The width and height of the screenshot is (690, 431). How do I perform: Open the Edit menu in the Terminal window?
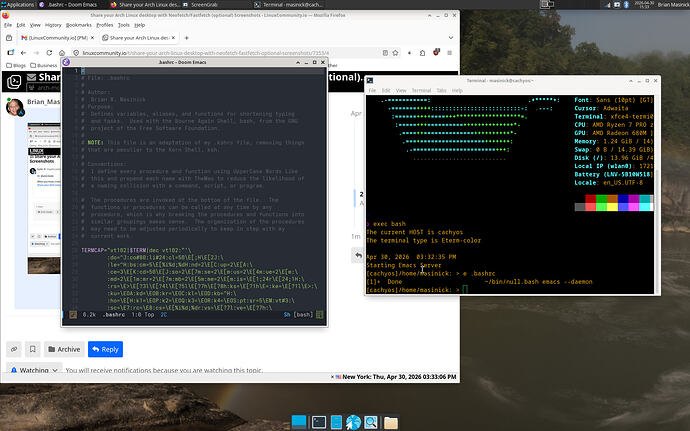click(x=386, y=90)
